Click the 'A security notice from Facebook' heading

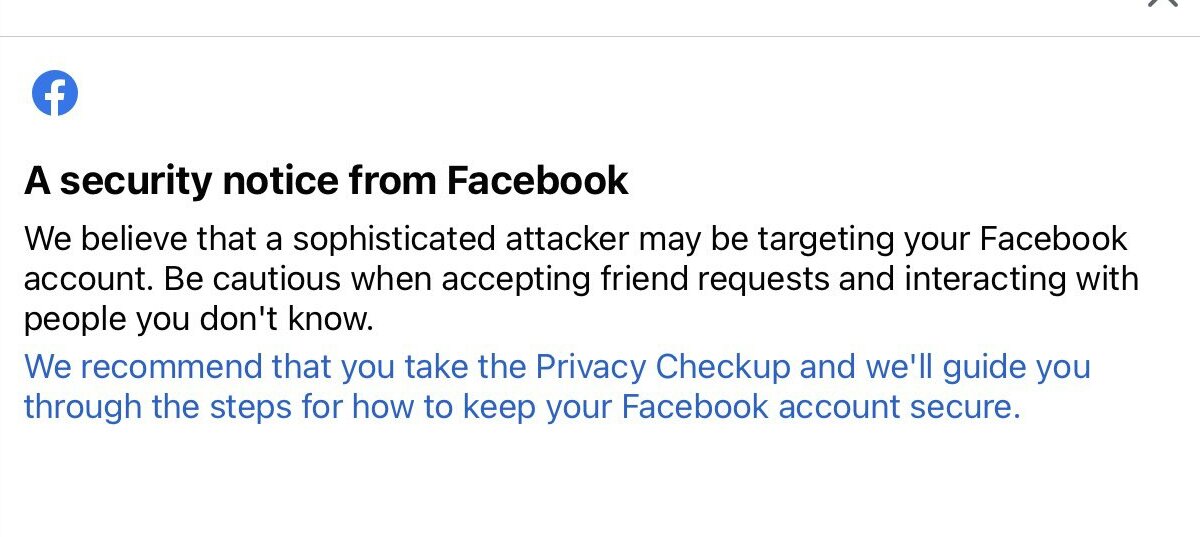pos(326,181)
